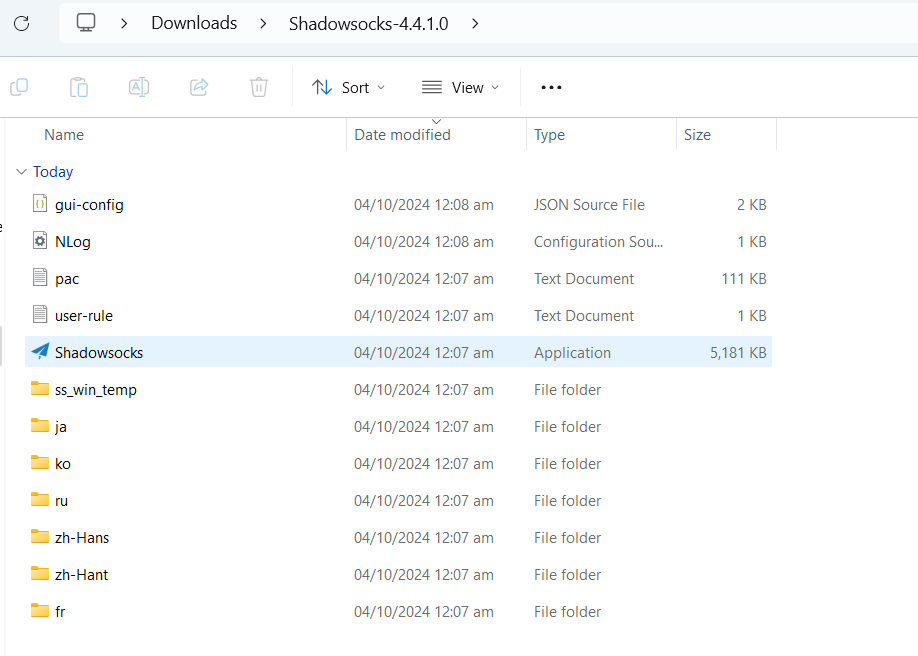This screenshot has width=918, height=656.
Task: Click the Refresh icon in address bar
Action: [x=22, y=23]
